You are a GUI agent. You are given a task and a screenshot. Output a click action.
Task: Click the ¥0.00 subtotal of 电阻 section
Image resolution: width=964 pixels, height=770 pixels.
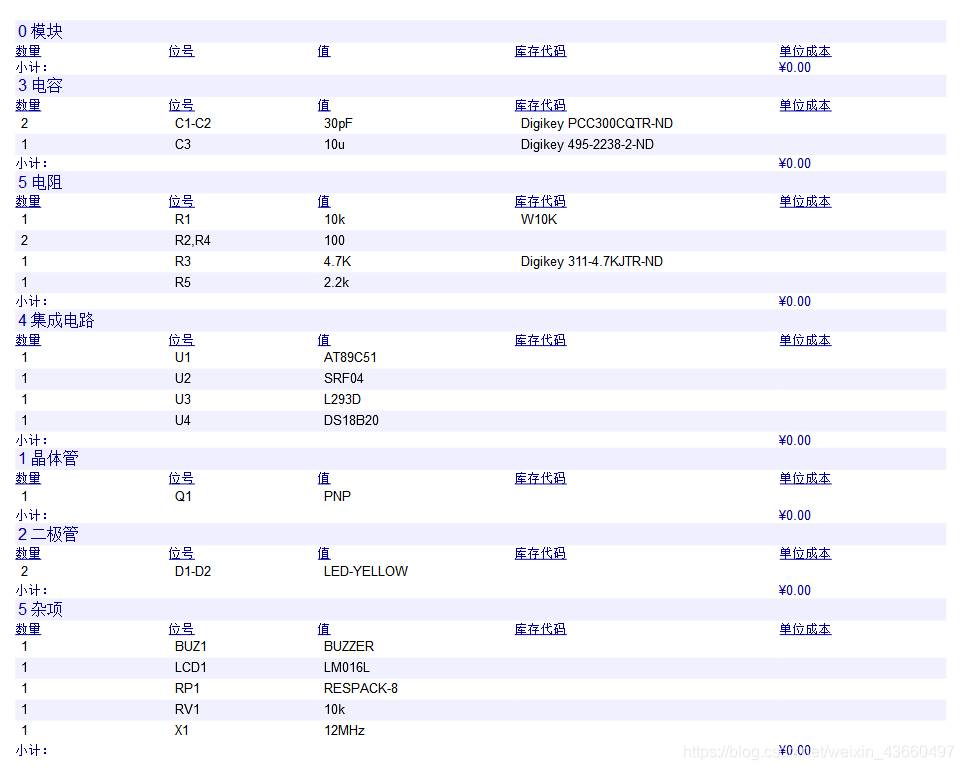795,301
